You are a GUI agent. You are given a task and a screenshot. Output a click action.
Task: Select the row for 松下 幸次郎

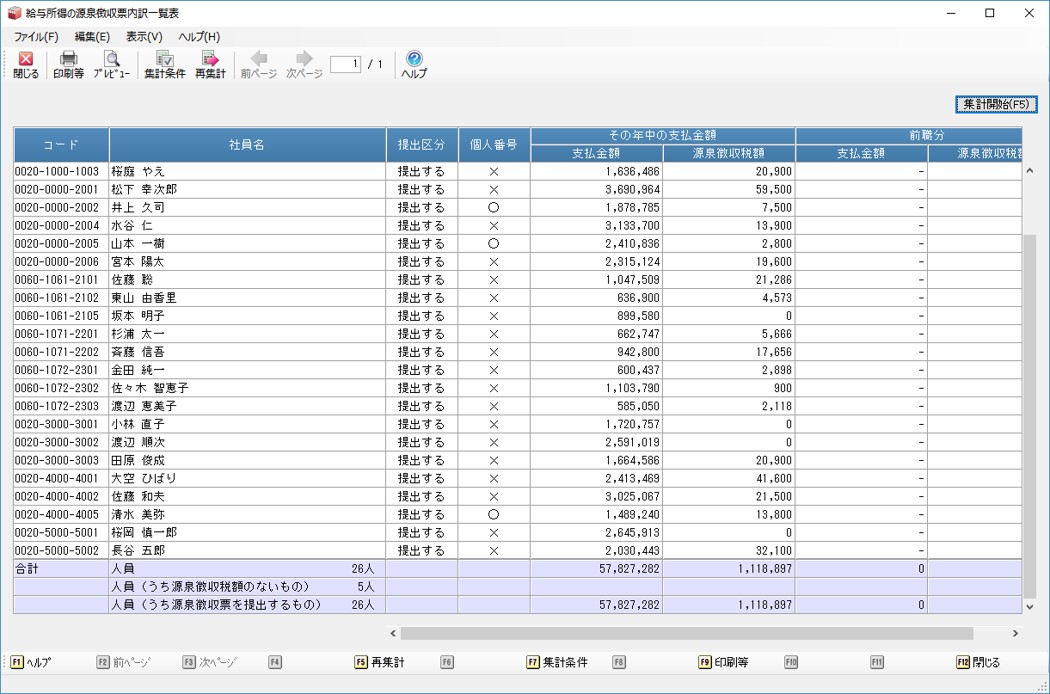pyautogui.click(x=246, y=189)
